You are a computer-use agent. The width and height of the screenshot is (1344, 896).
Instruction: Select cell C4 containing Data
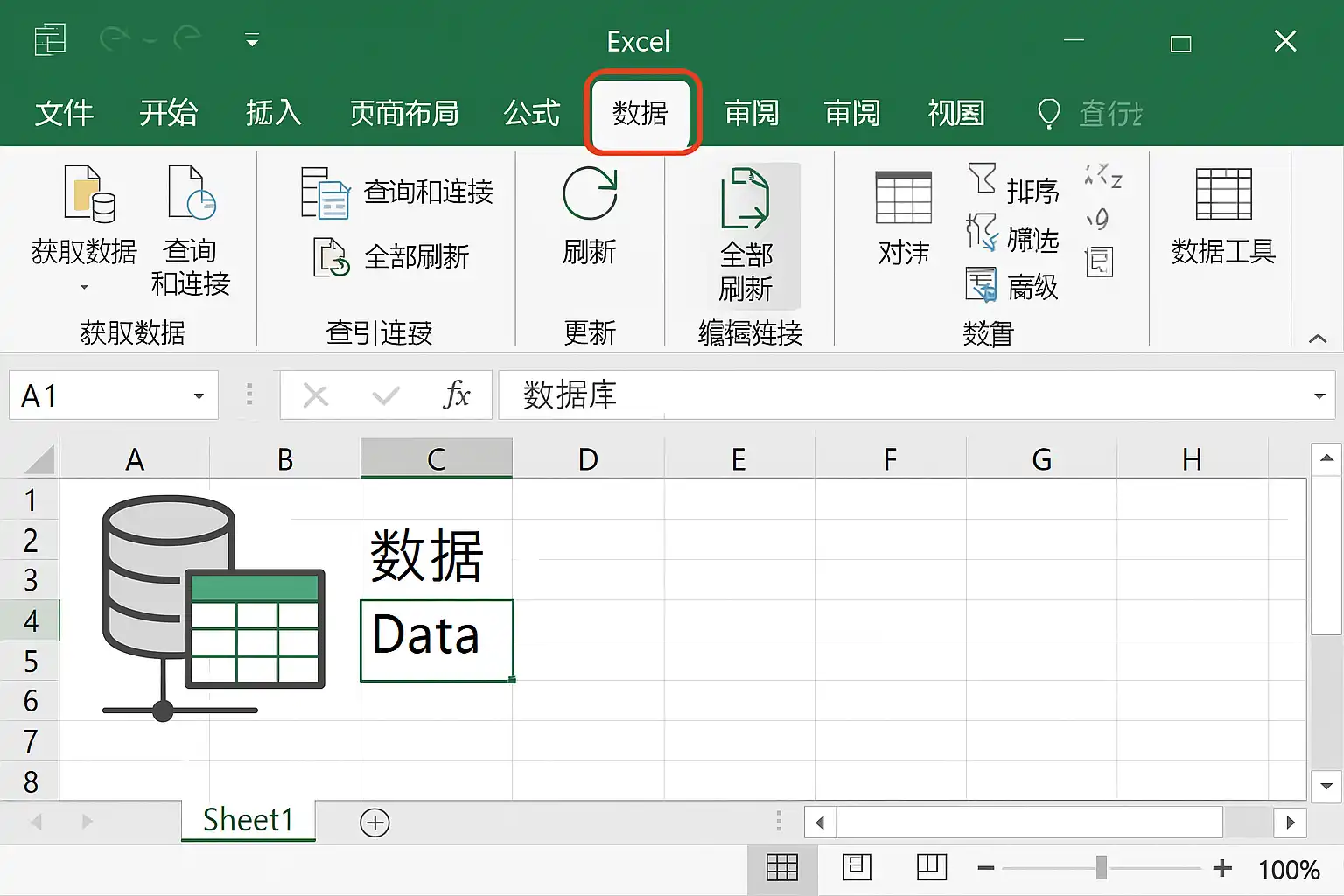(x=437, y=640)
